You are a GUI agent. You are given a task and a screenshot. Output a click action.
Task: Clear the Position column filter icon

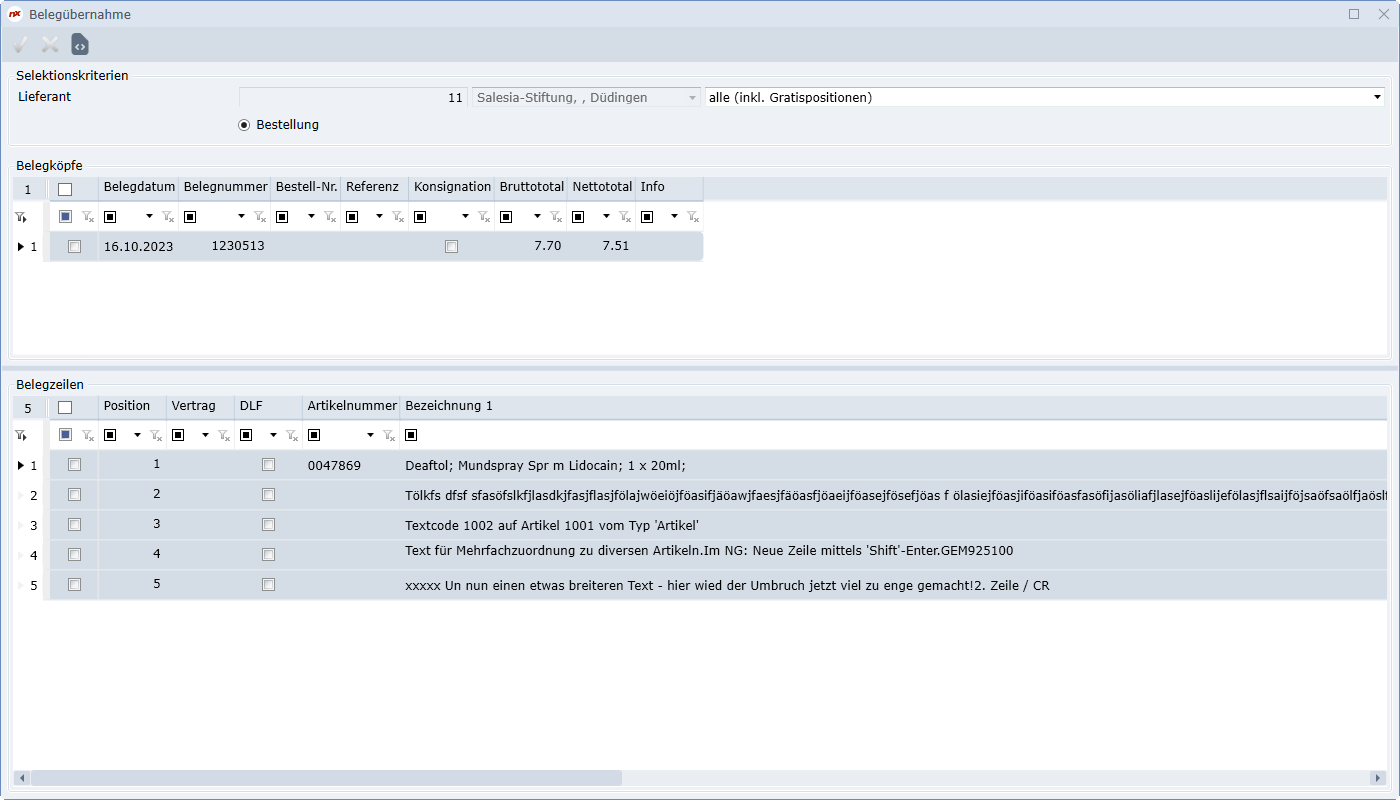pos(155,435)
